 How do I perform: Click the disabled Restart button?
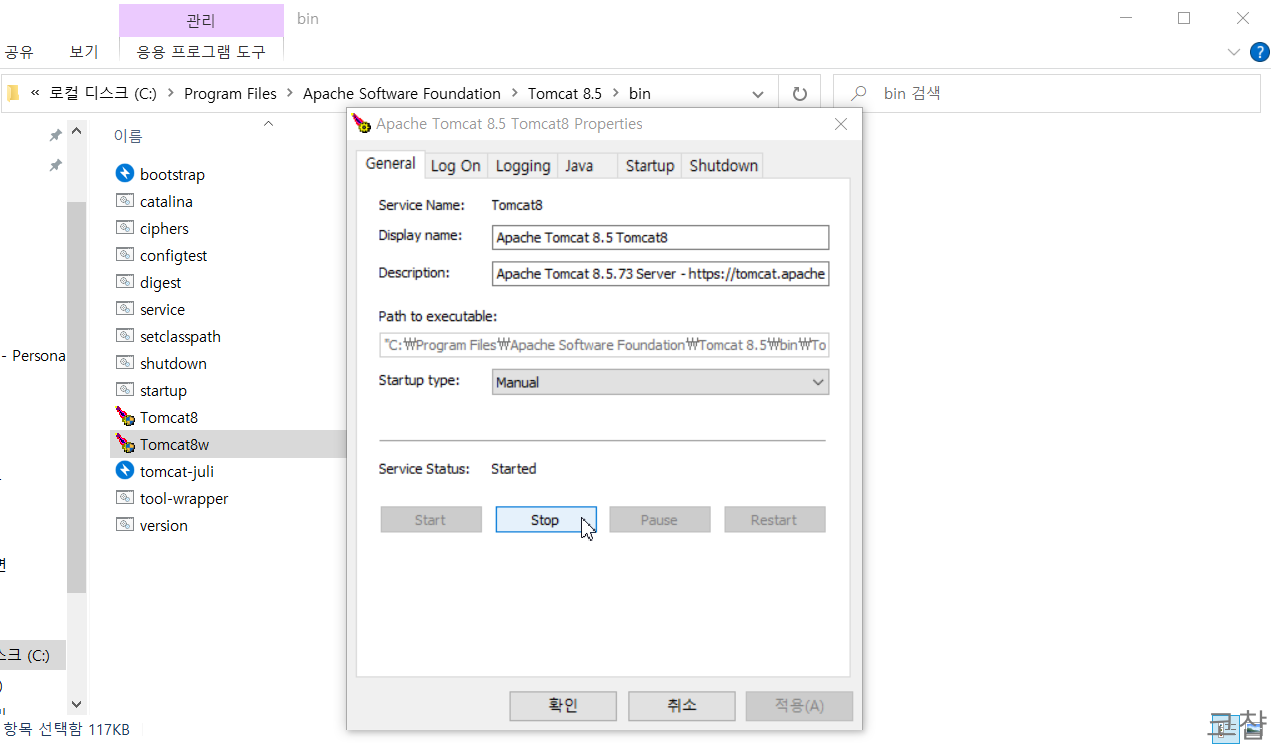click(774, 520)
